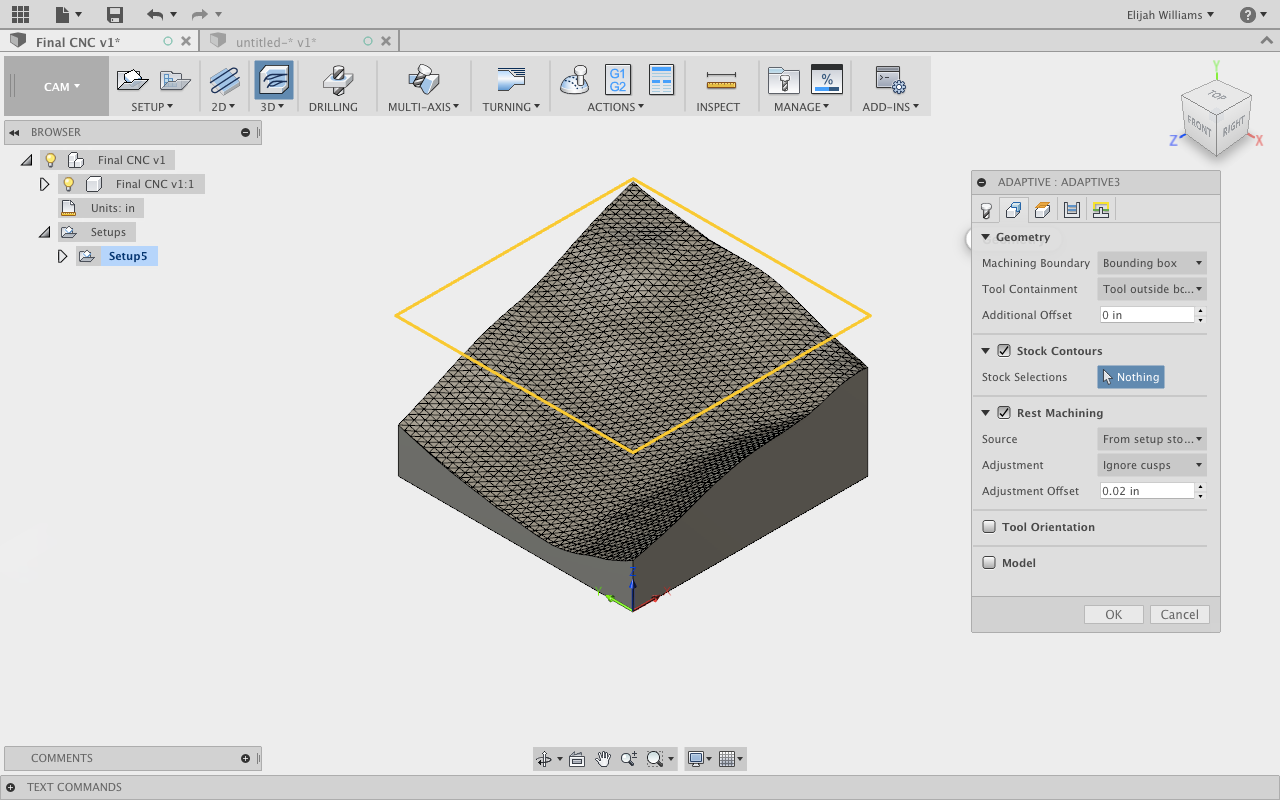The image size is (1280, 800).
Task: Open the CAM workspace menu
Action: click(x=57, y=86)
